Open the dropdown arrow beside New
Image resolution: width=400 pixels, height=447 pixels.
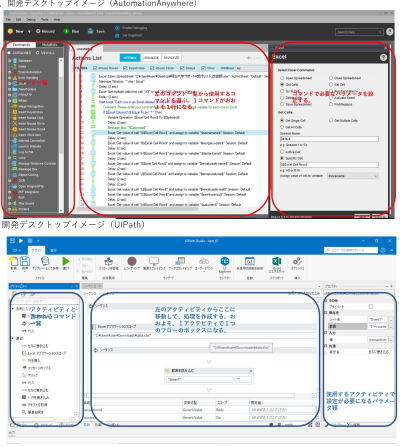click(29, 32)
